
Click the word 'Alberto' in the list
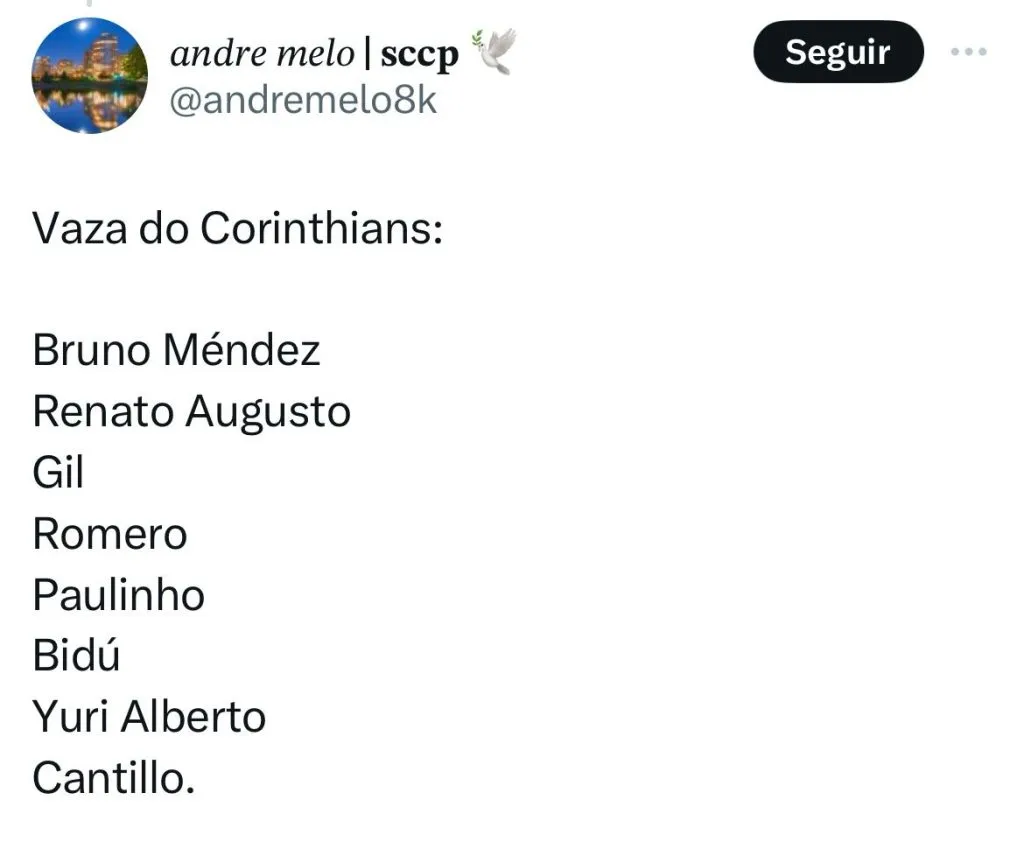tap(193, 717)
